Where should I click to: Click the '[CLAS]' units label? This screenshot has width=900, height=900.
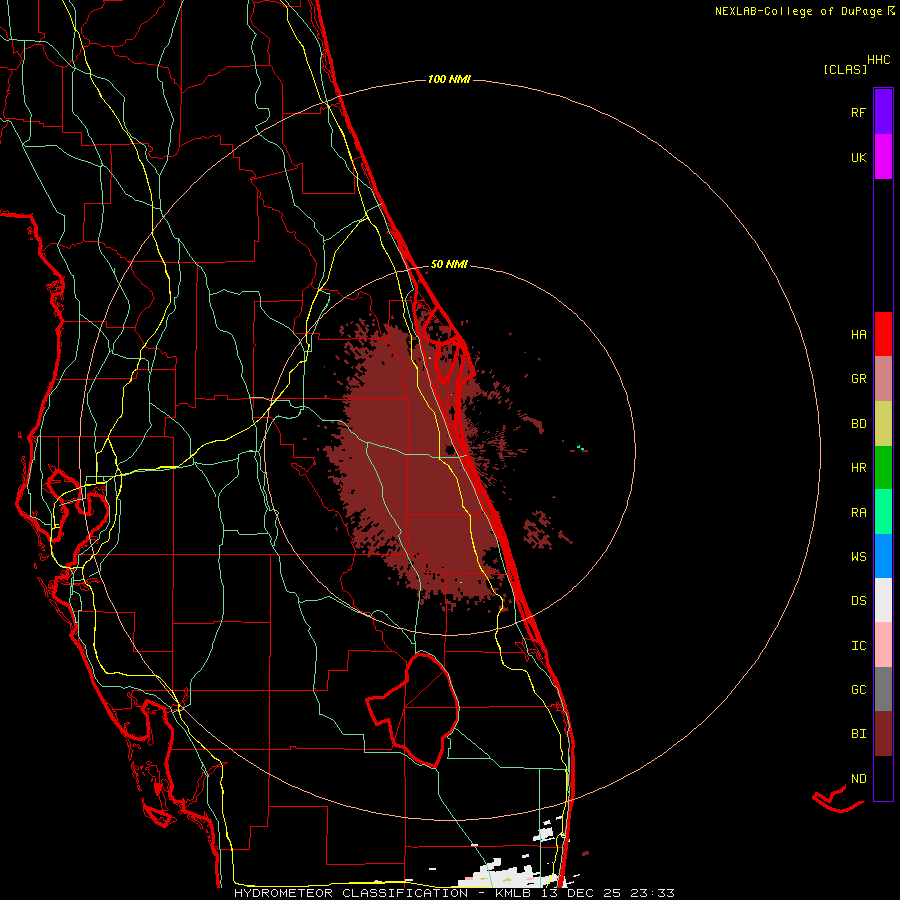(x=845, y=70)
